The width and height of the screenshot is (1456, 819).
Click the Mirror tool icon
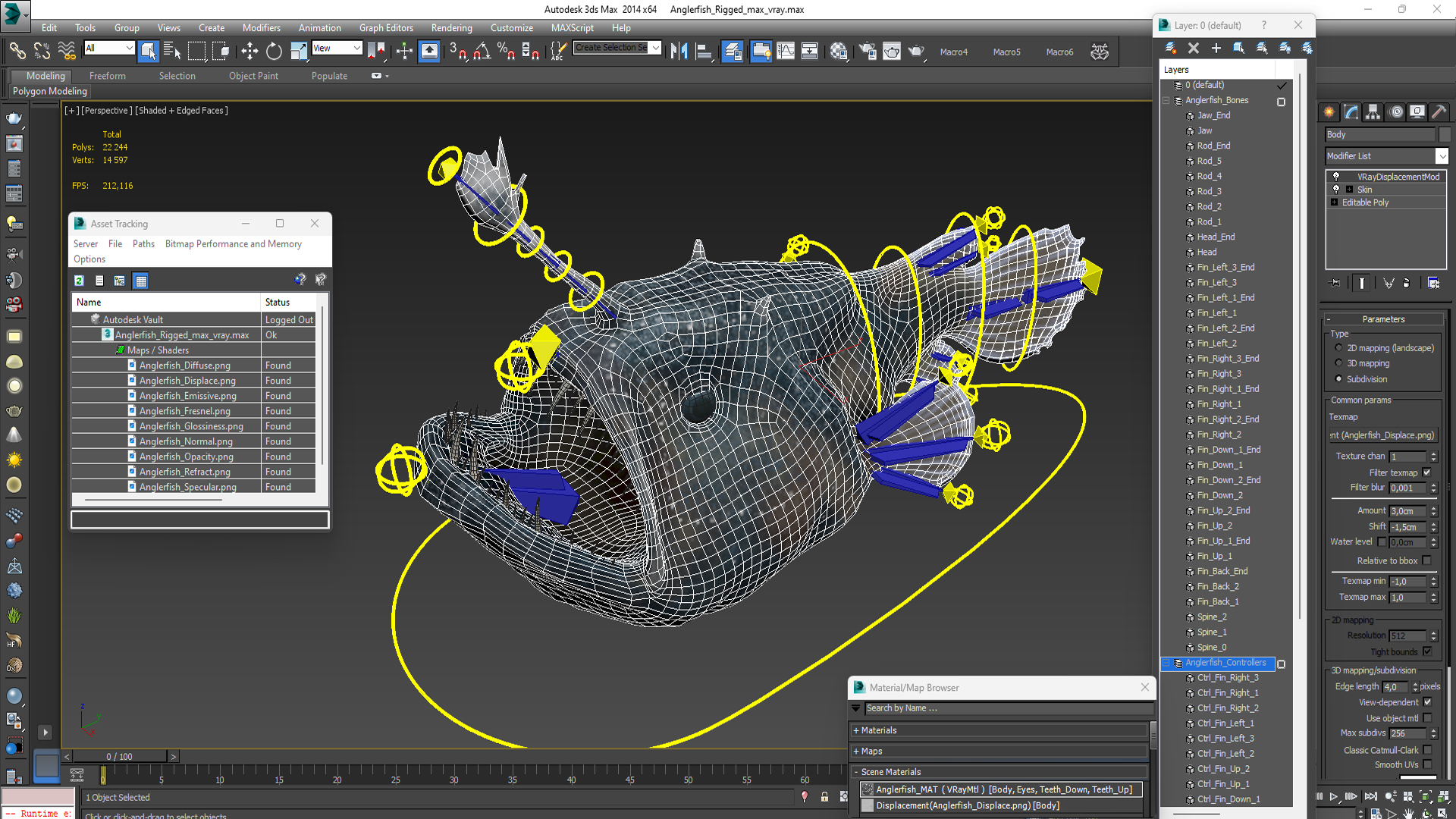[x=679, y=51]
